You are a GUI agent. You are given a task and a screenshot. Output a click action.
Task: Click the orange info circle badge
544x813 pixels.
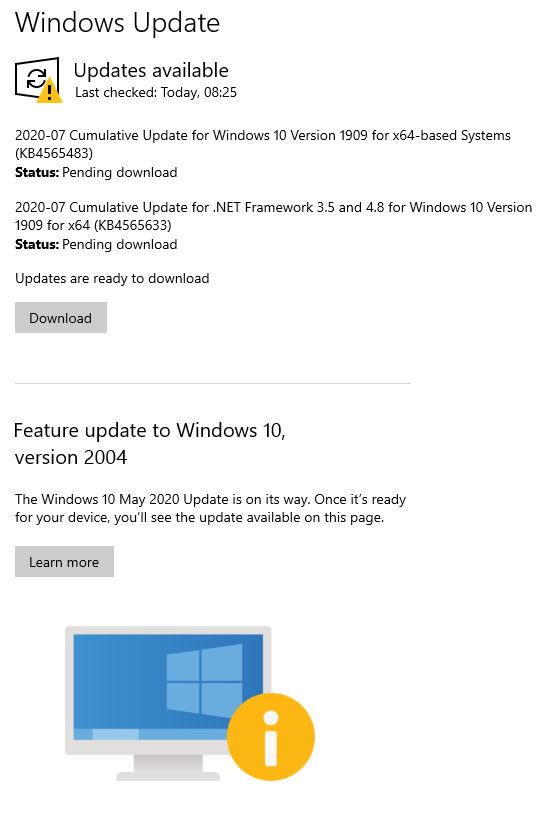[x=271, y=737]
